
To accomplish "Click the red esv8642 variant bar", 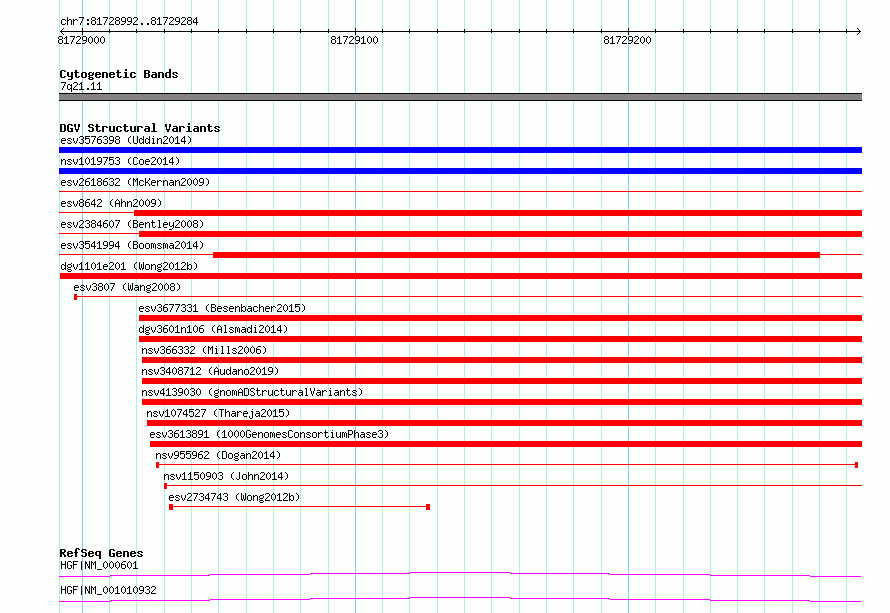I will point(498,213).
